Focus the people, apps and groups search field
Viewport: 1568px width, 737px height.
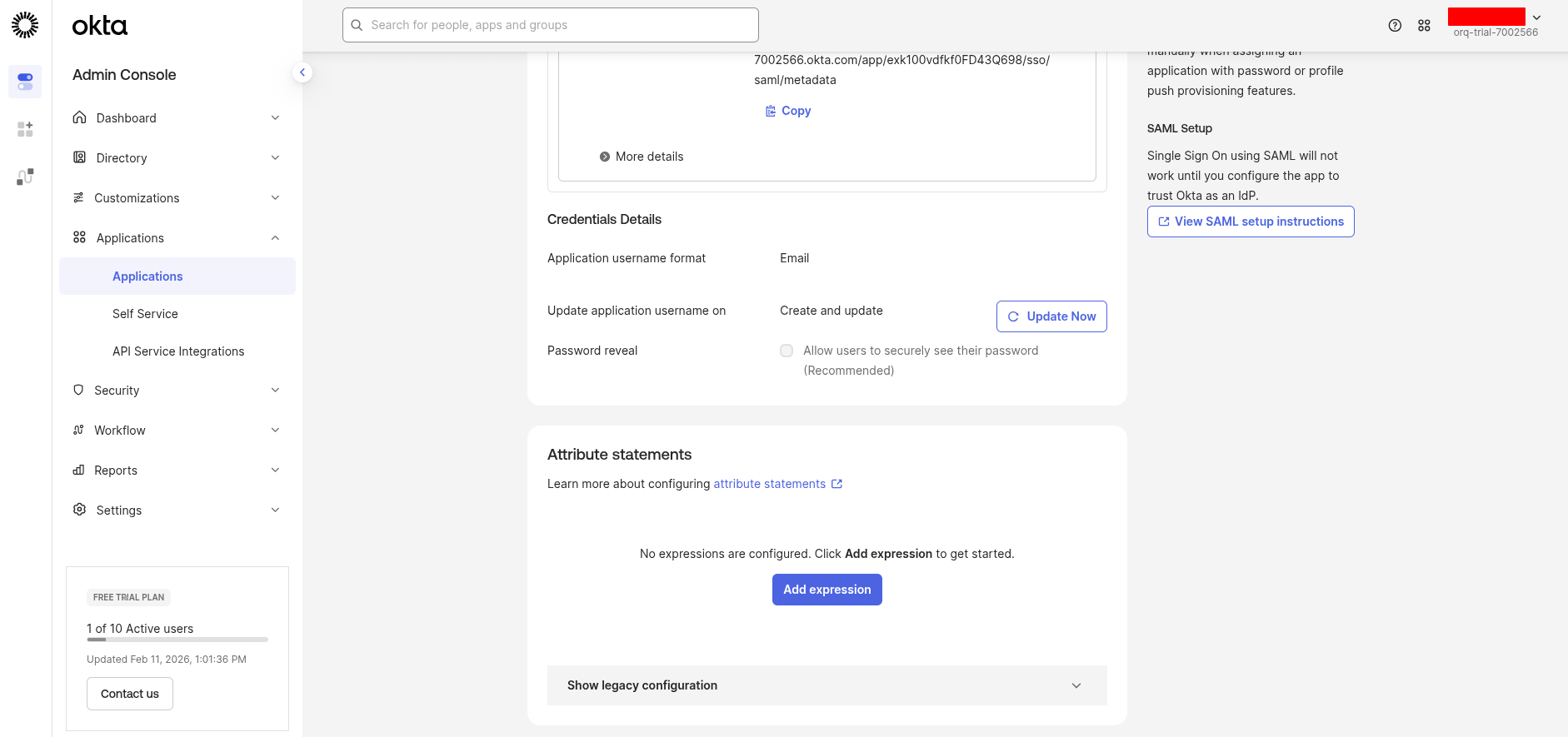coord(551,25)
